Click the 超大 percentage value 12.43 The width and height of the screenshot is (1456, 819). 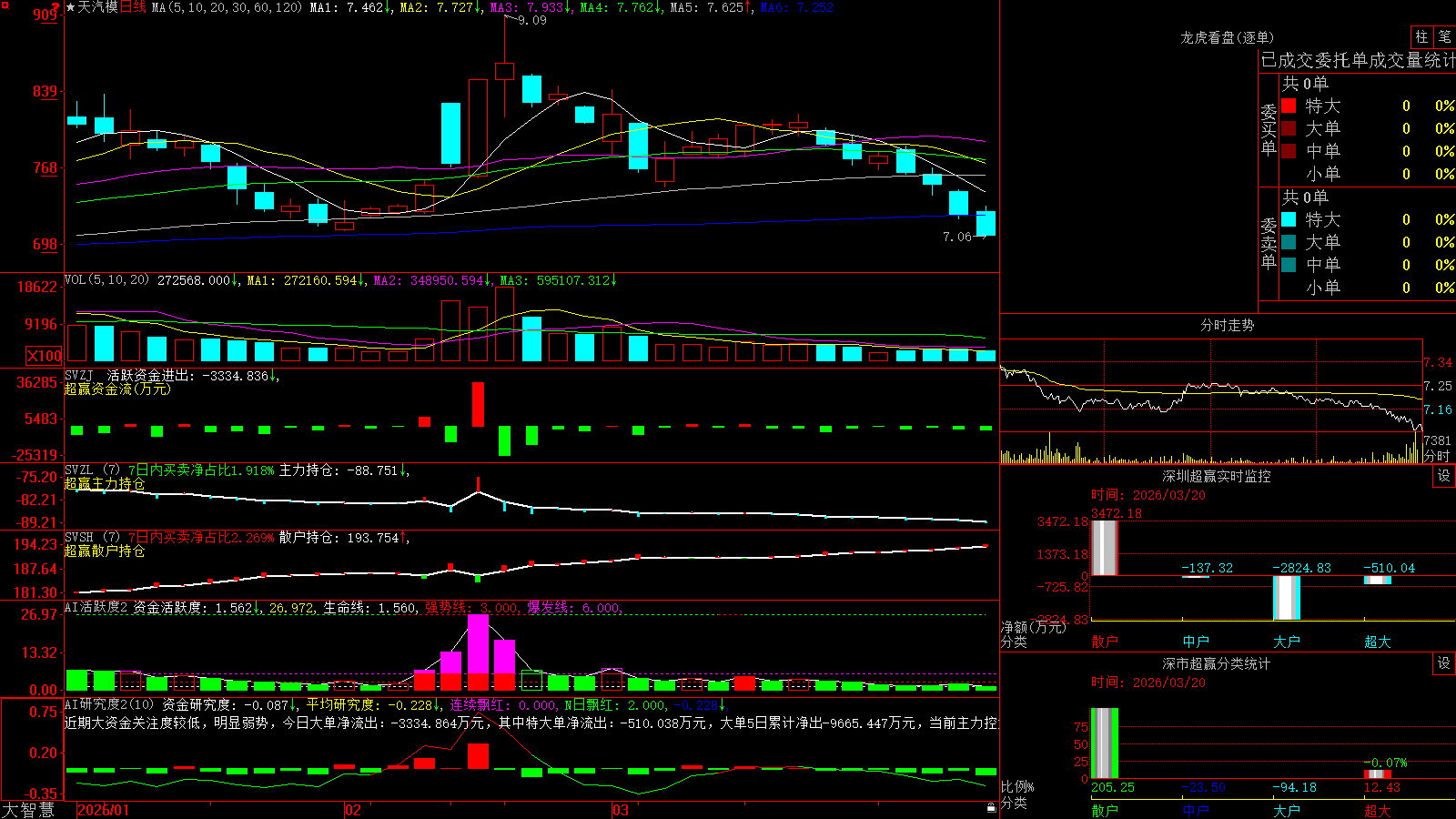tap(1382, 787)
